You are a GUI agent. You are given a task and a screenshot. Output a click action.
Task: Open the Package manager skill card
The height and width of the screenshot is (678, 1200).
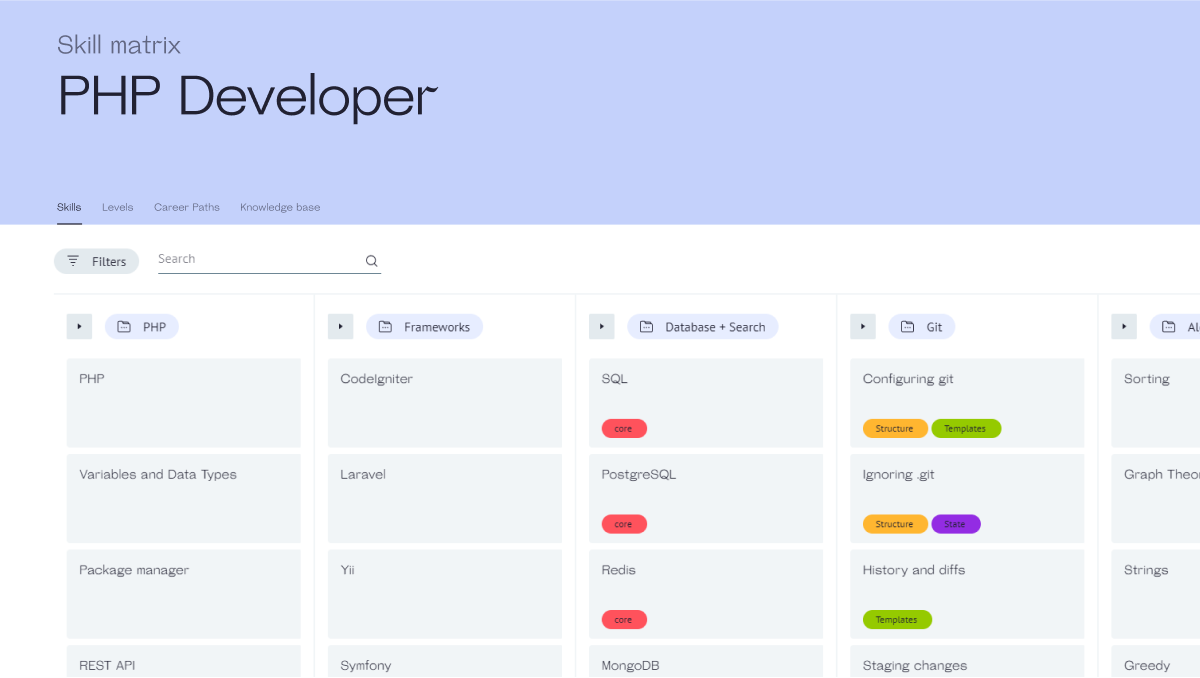pyautogui.click(x=184, y=594)
